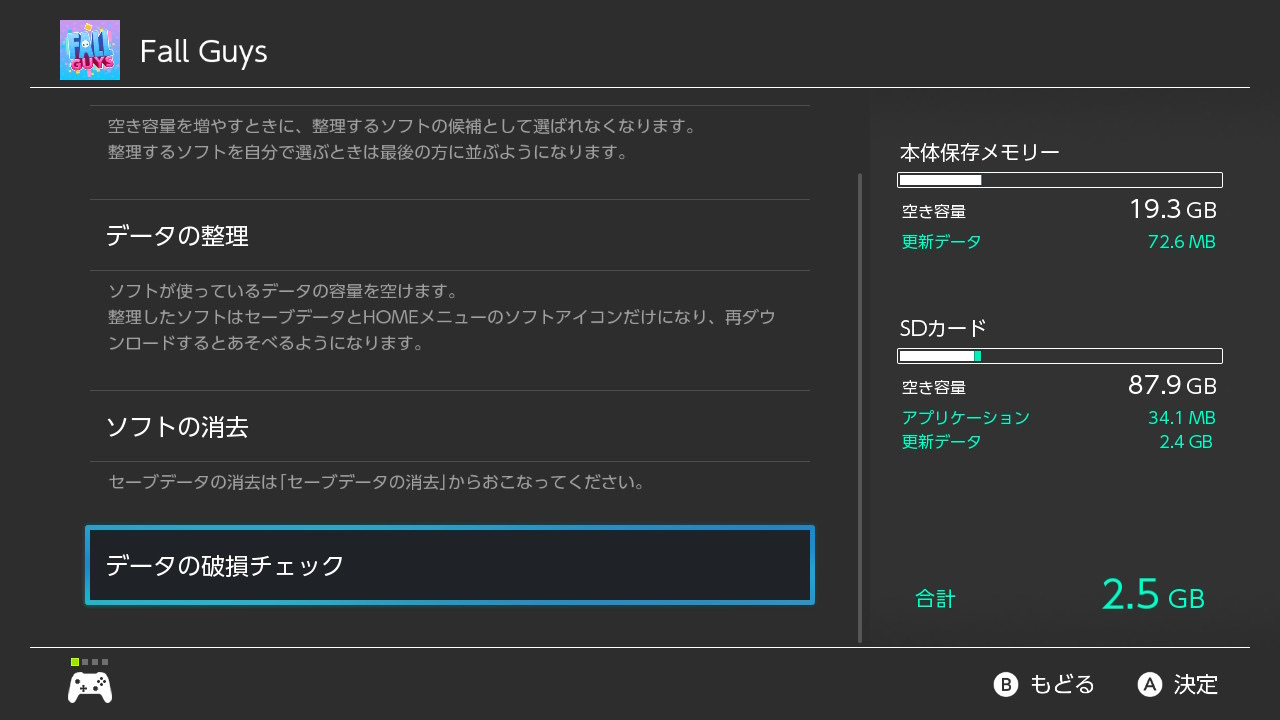1280x720 pixels.
Task: Select データの整理 option
Action: 450,236
